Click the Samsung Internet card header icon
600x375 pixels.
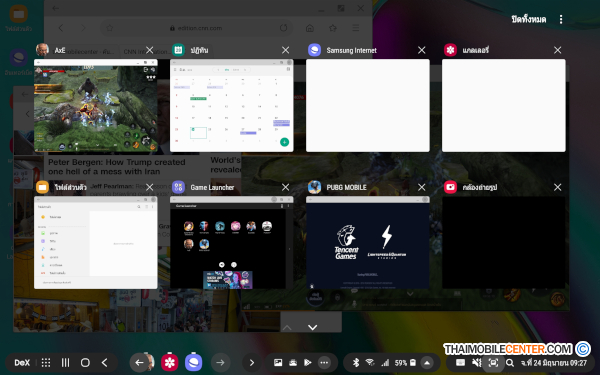pos(315,50)
